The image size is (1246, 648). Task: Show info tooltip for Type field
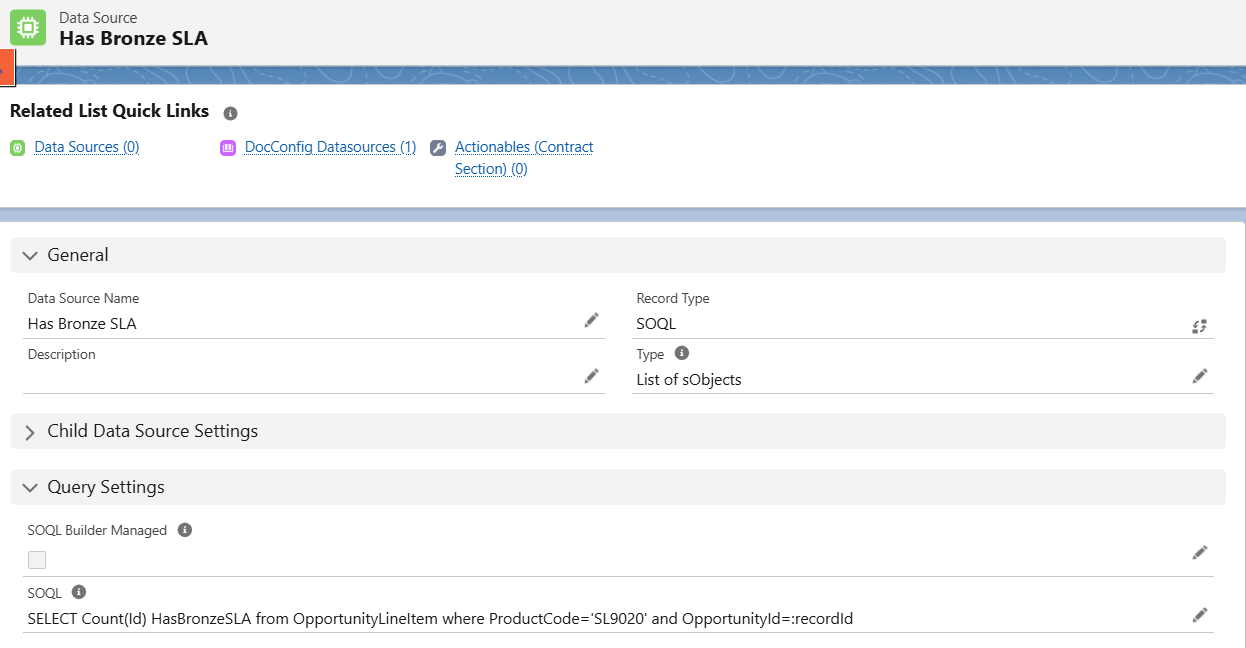coord(682,354)
